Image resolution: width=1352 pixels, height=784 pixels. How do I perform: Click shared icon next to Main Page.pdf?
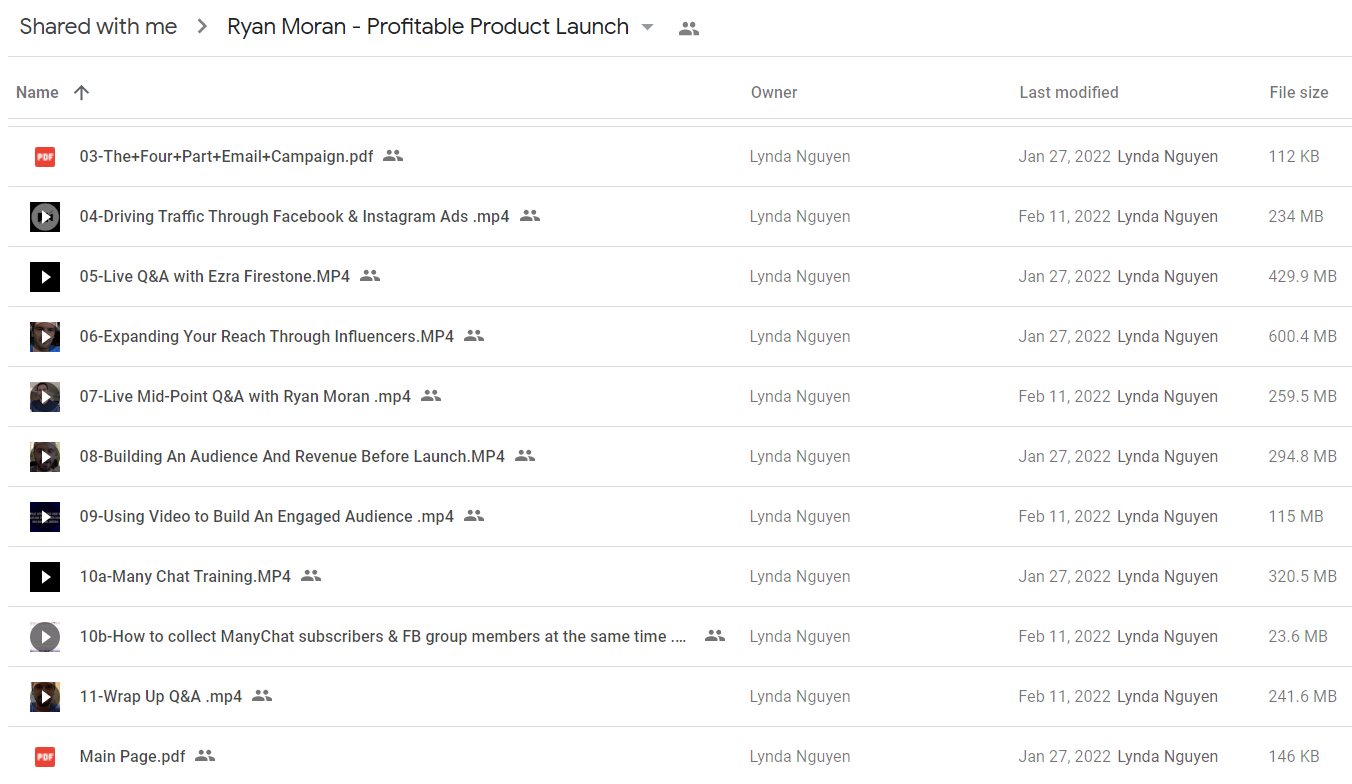click(x=205, y=756)
